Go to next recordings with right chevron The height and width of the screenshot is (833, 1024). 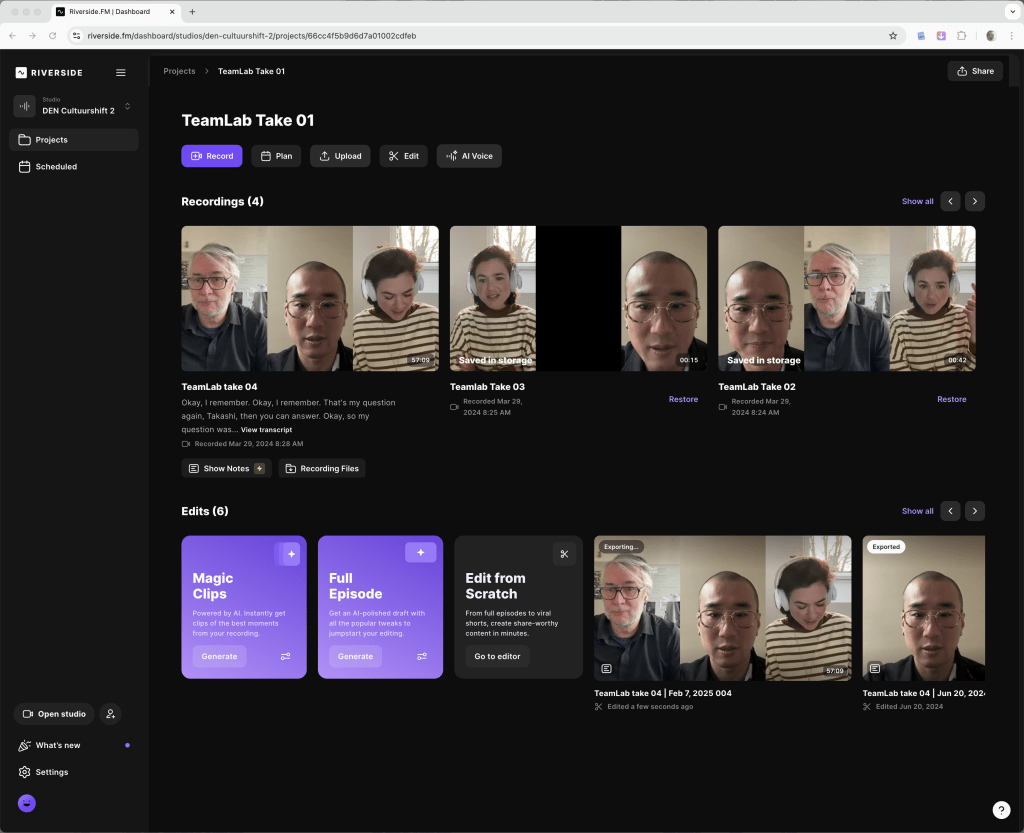pyautogui.click(x=975, y=201)
